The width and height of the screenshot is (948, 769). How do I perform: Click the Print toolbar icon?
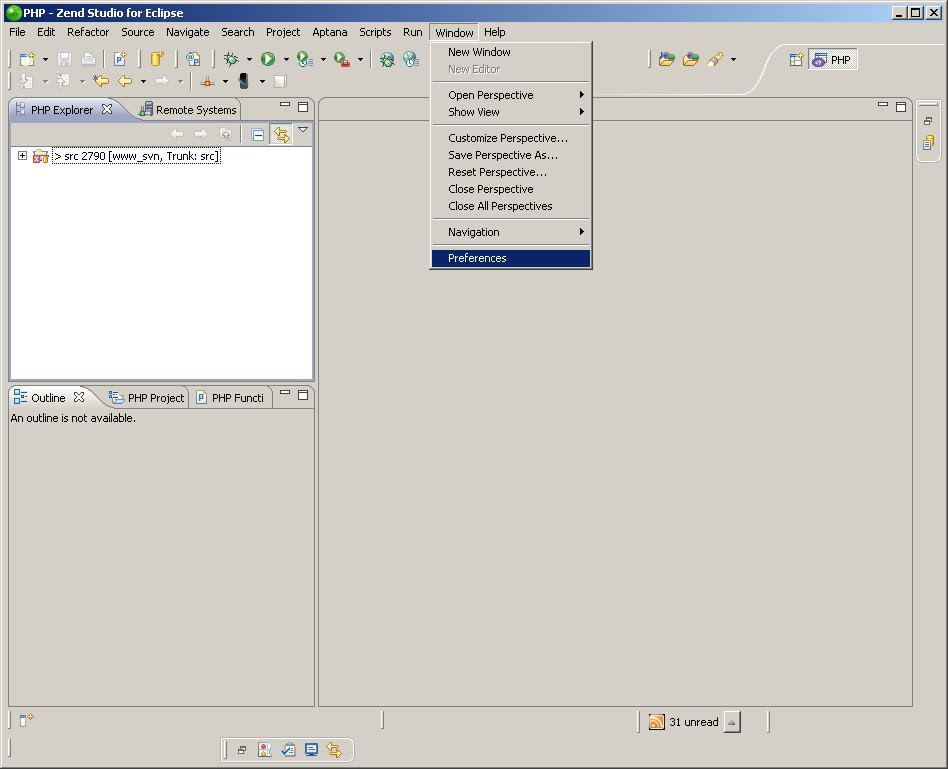pos(88,59)
